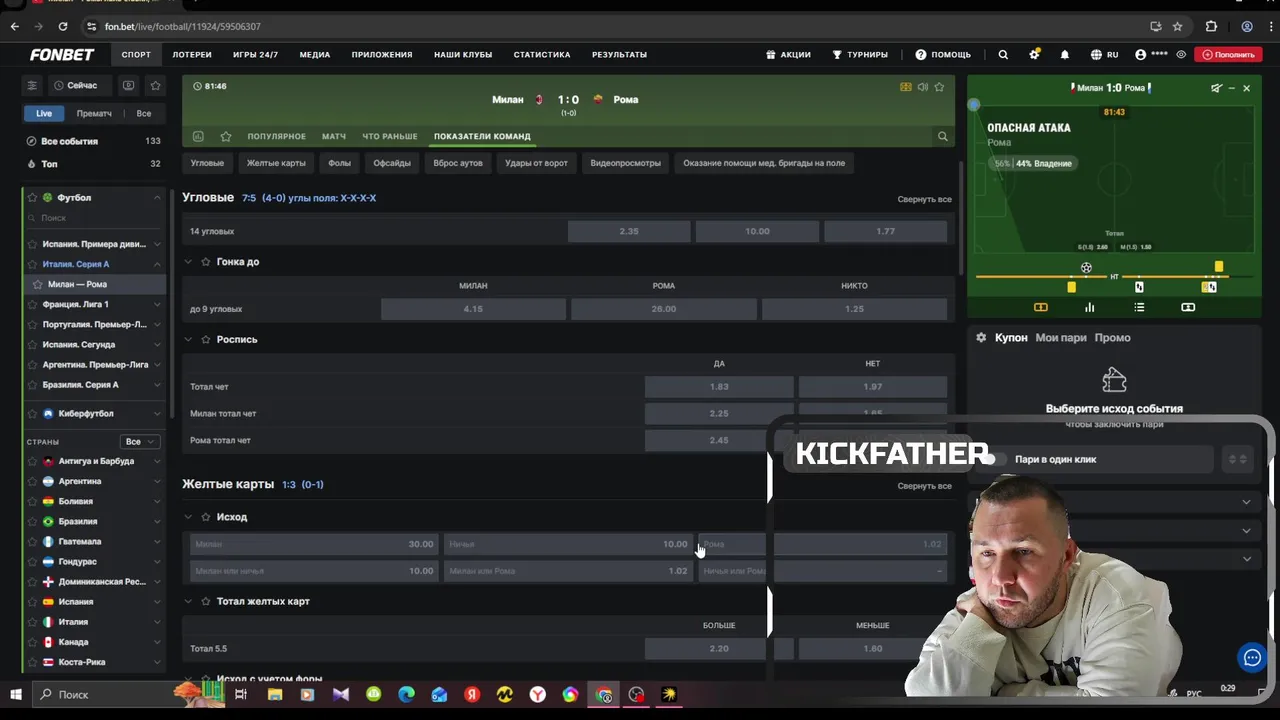Switch to the Мои пари tab
The width and height of the screenshot is (1280, 720).
pos(1061,338)
